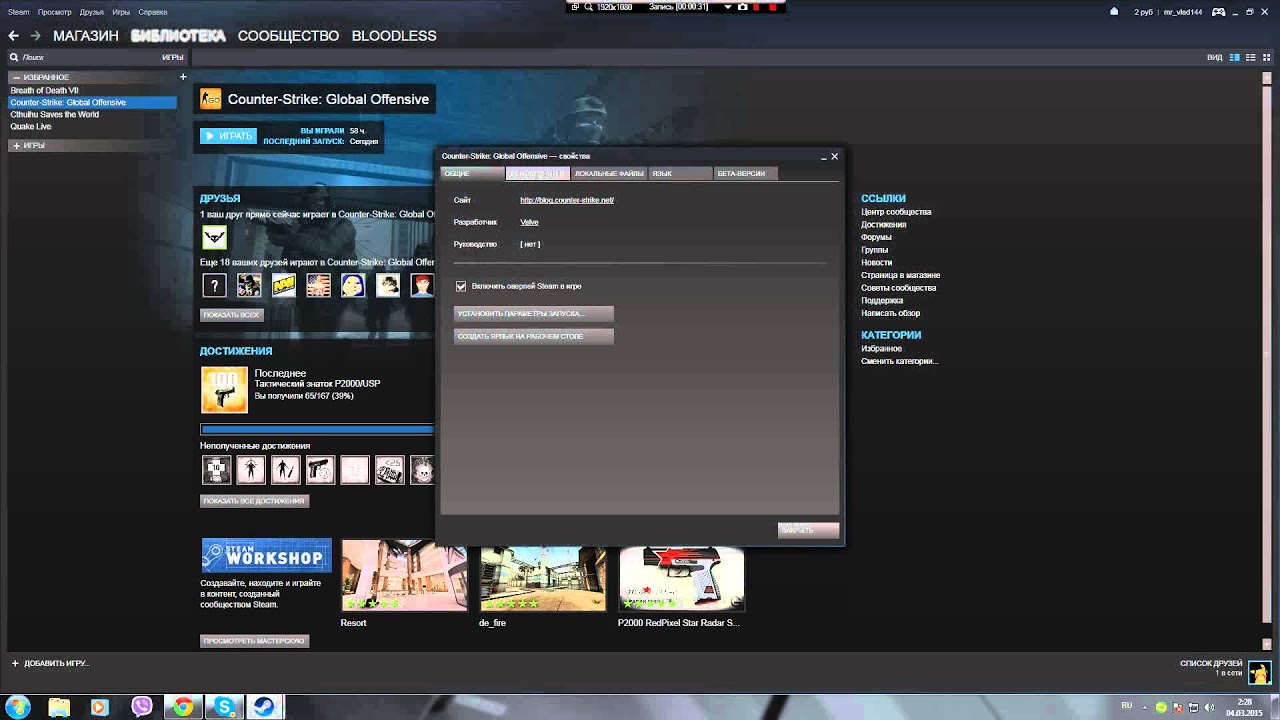This screenshot has height=720, width=1280.
Task: Click УСТАНОВИТЬ ПАРАМЕТРЫ ЗАПУСКА button
Action: [534, 314]
